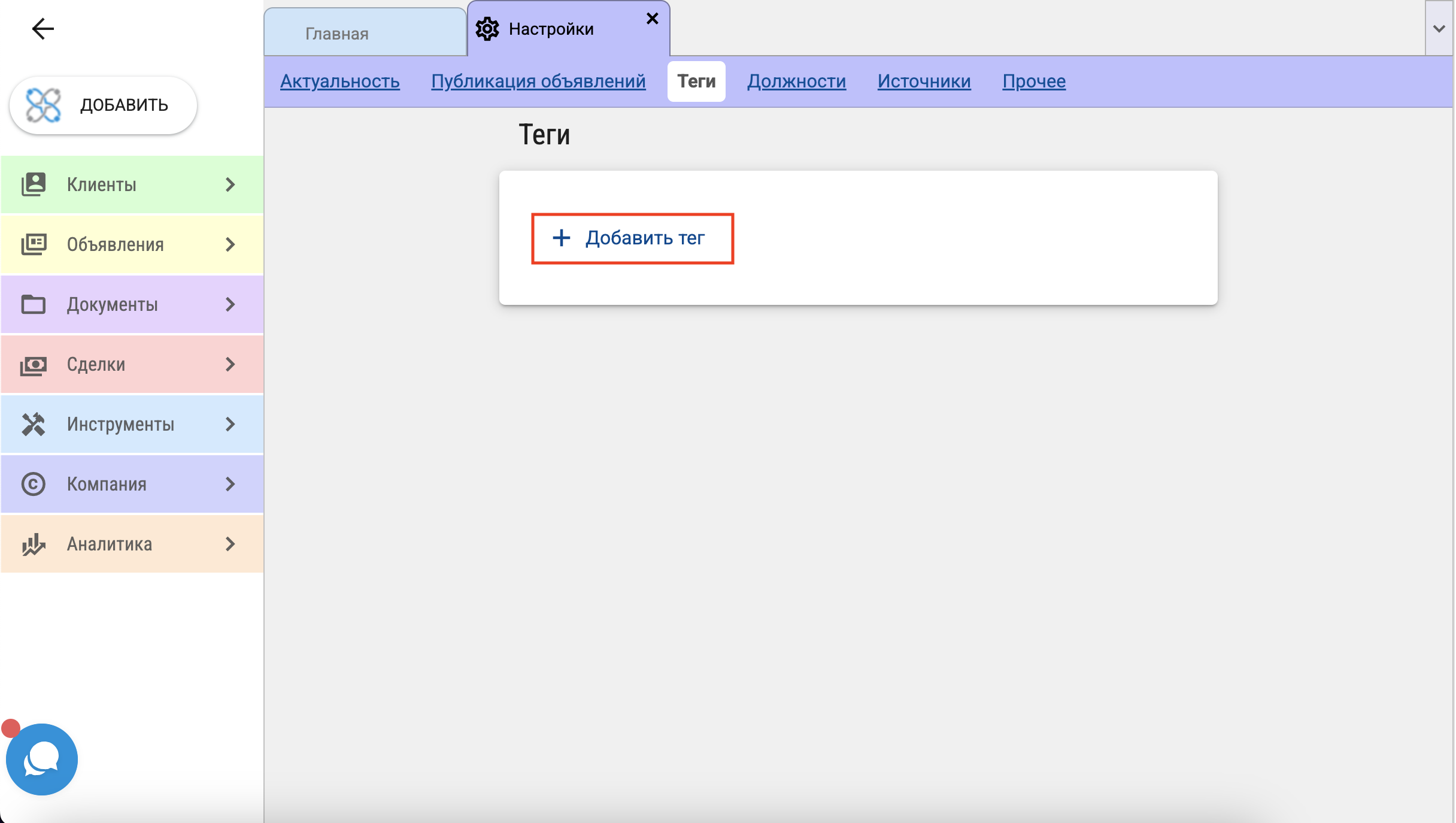Click the Сделки money icon
This screenshot has height=823, width=1456.
[34, 365]
